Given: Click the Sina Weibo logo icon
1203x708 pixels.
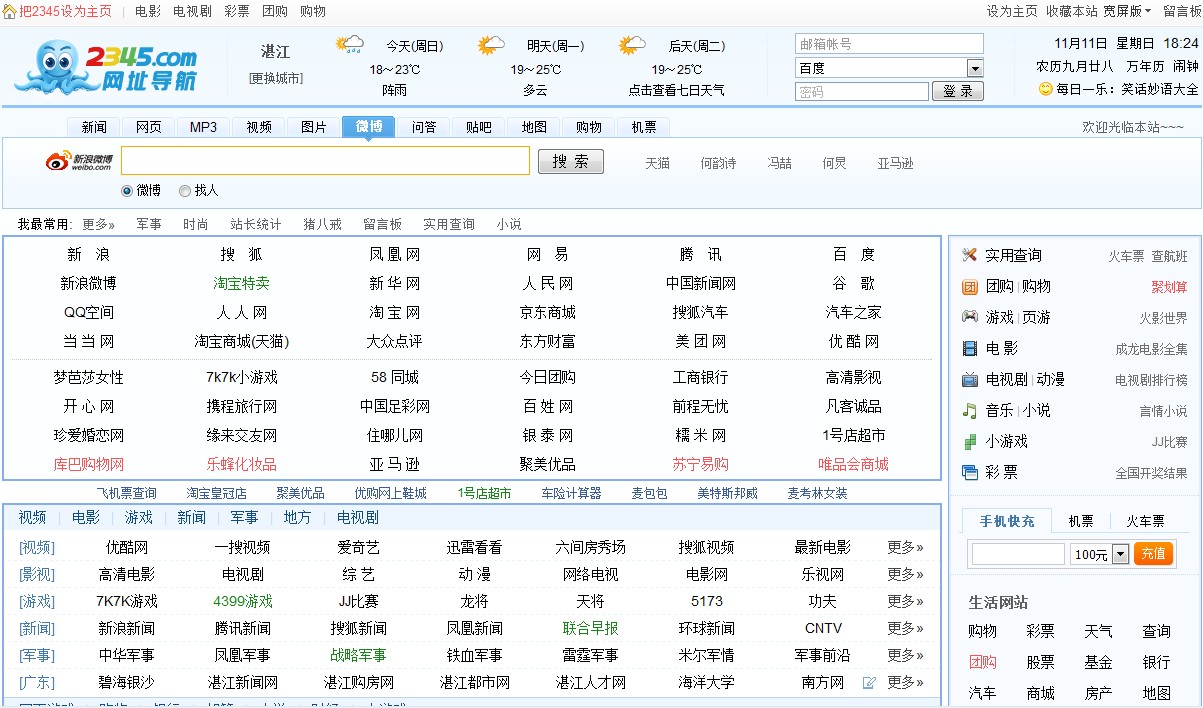Looking at the screenshot, I should [x=79, y=161].
